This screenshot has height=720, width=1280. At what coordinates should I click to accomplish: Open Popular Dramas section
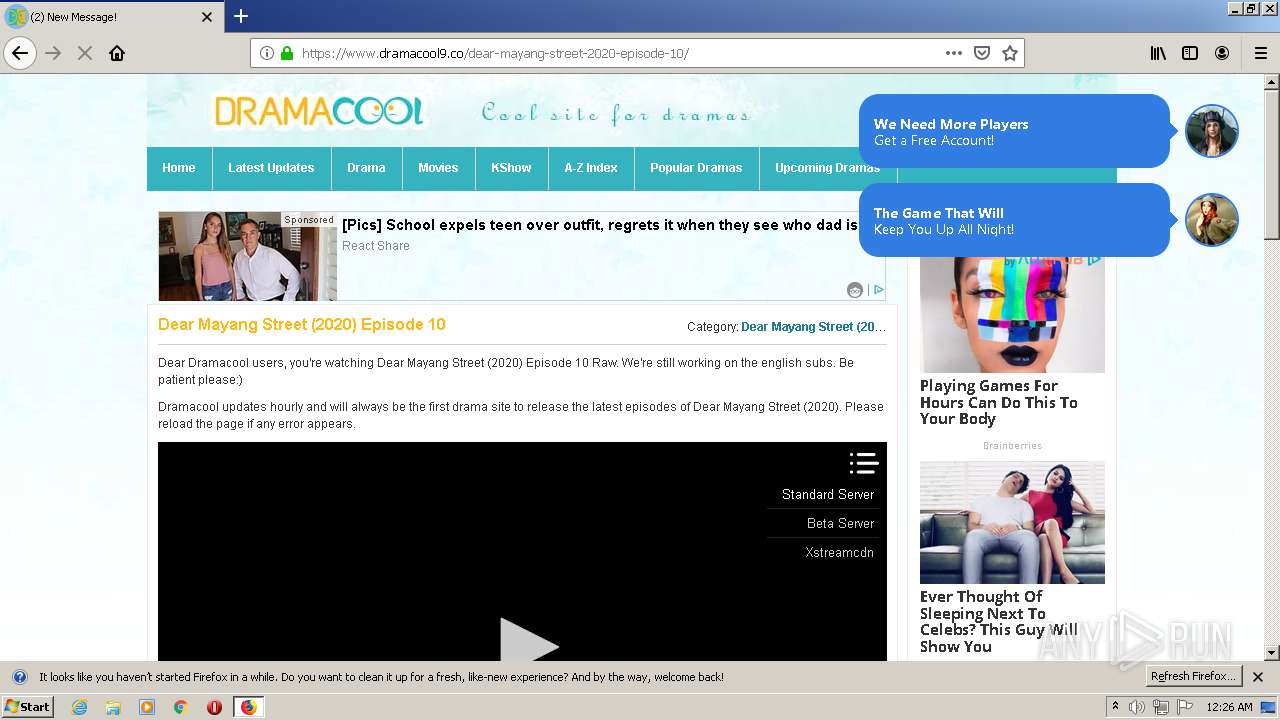(696, 168)
